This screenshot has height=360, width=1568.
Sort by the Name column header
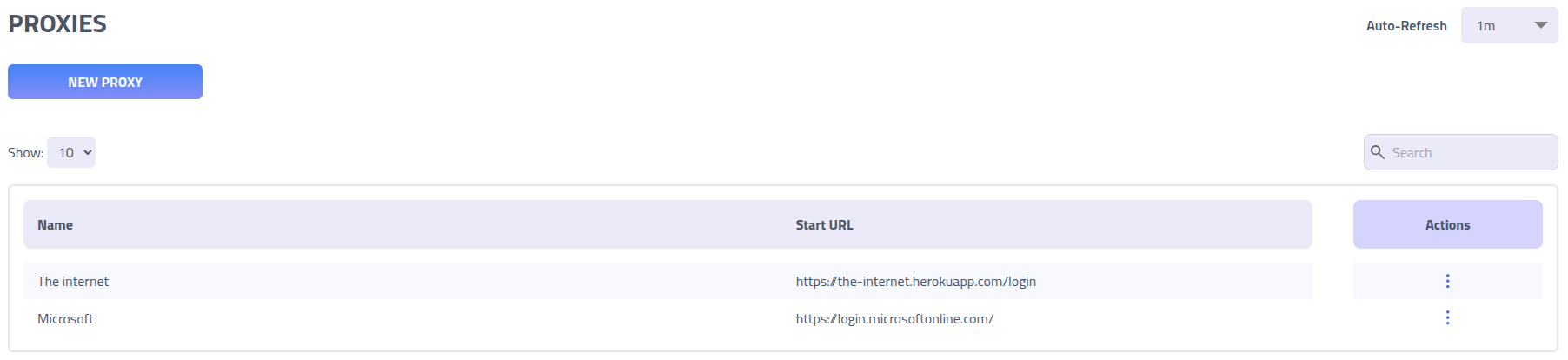55,225
